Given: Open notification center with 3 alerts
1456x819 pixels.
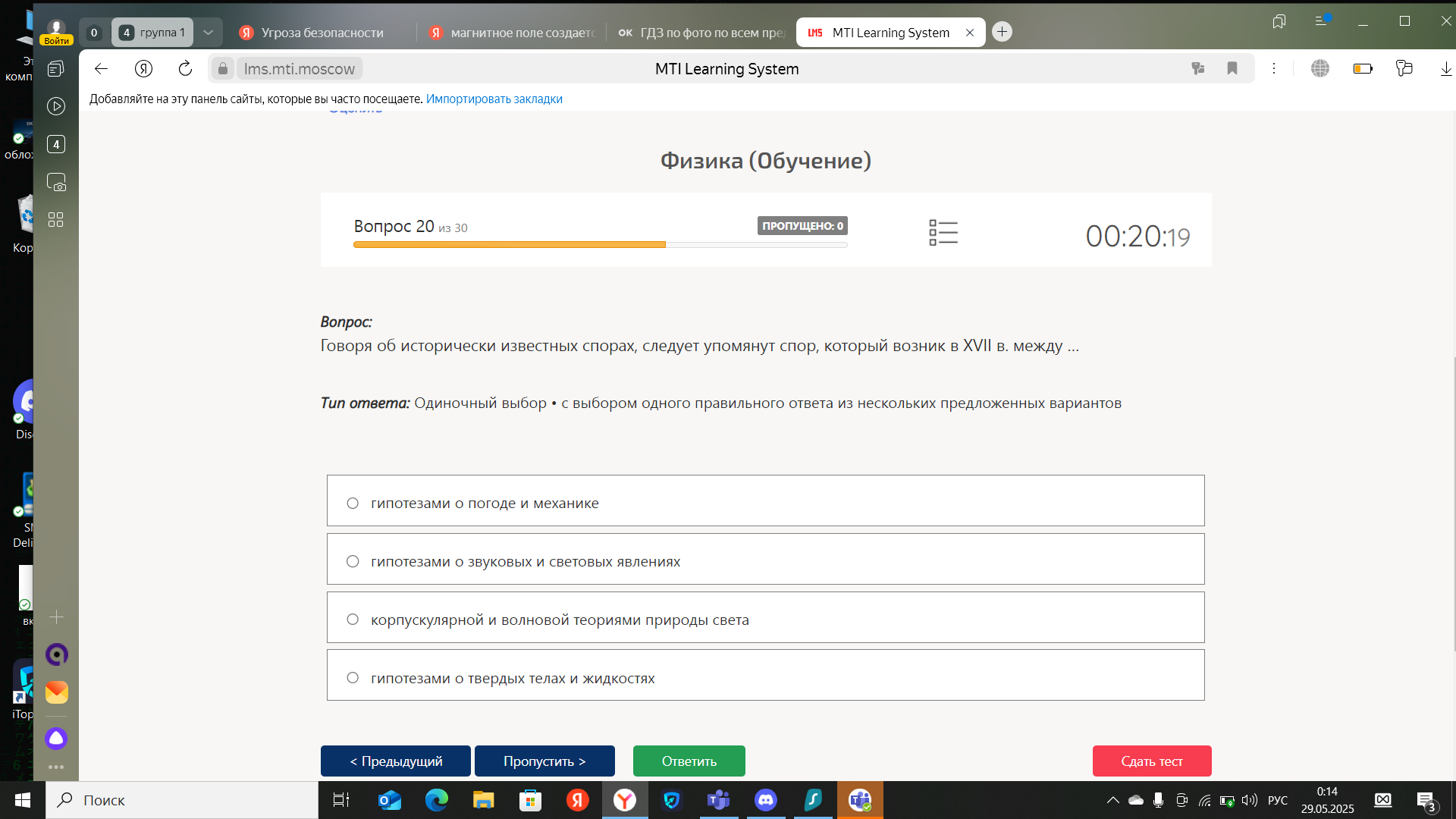Looking at the screenshot, I should tap(1426, 801).
